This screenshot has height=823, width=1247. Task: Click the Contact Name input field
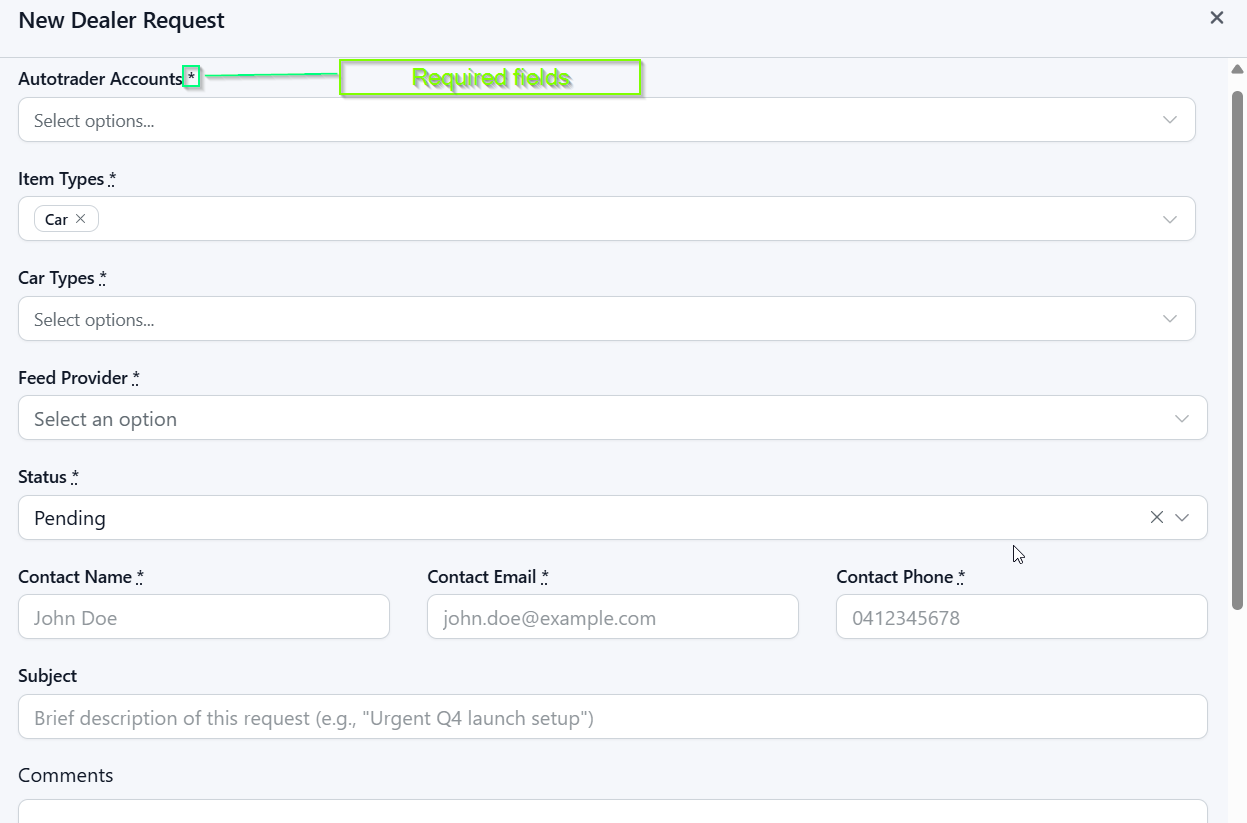tap(204, 617)
